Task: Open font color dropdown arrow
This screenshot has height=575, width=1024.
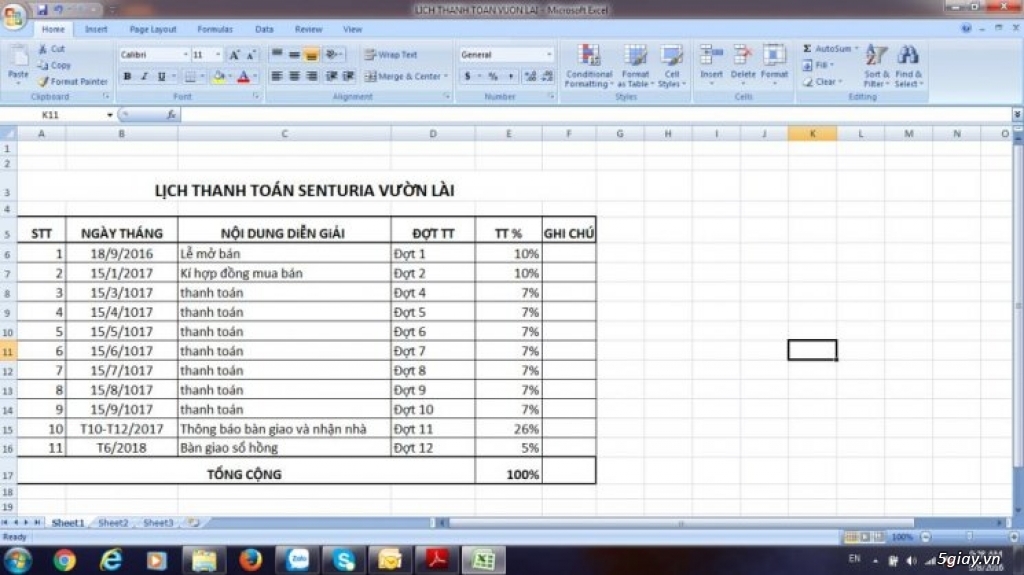Action: 255,76
